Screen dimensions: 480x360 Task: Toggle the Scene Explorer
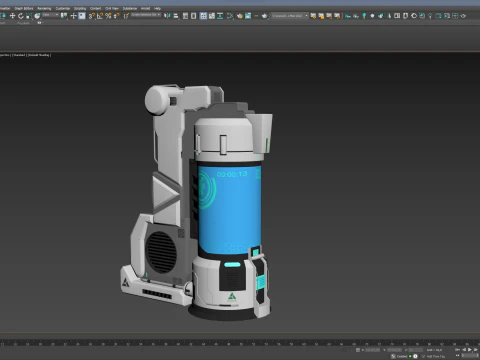185,16
